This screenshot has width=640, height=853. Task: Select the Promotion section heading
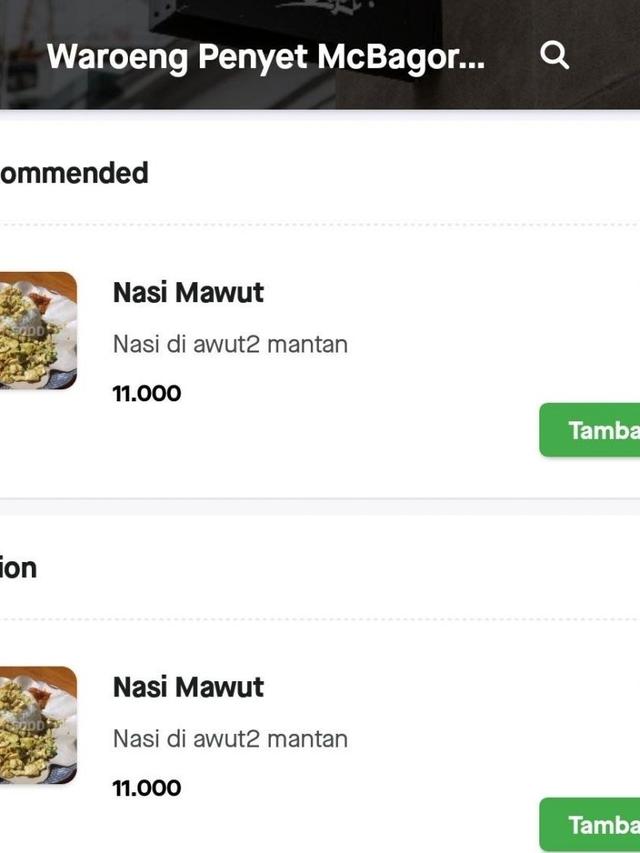[x=17, y=567]
